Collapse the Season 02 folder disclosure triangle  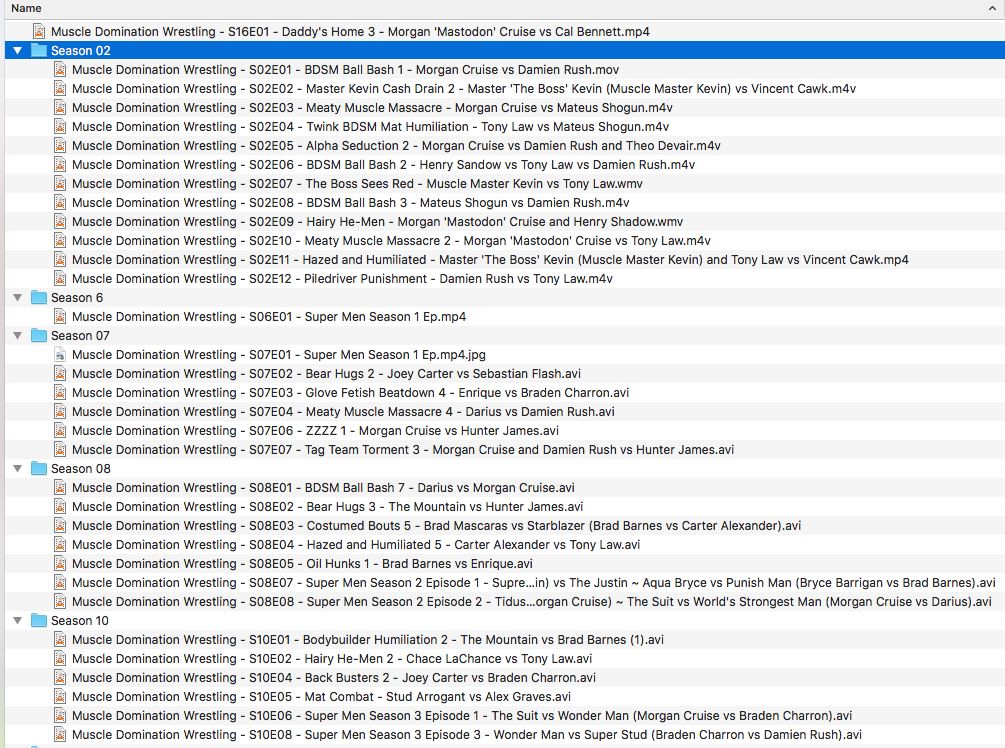coord(17,51)
